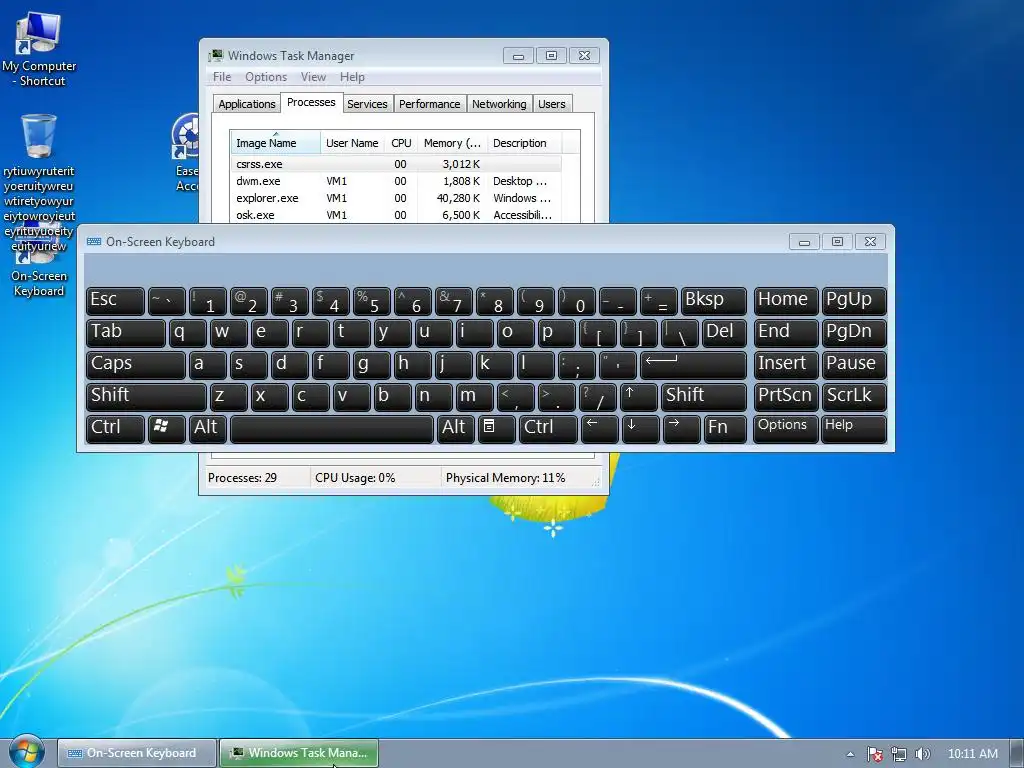The height and width of the screenshot is (768, 1024).
Task: Click the left arrow key
Action: pos(599,429)
